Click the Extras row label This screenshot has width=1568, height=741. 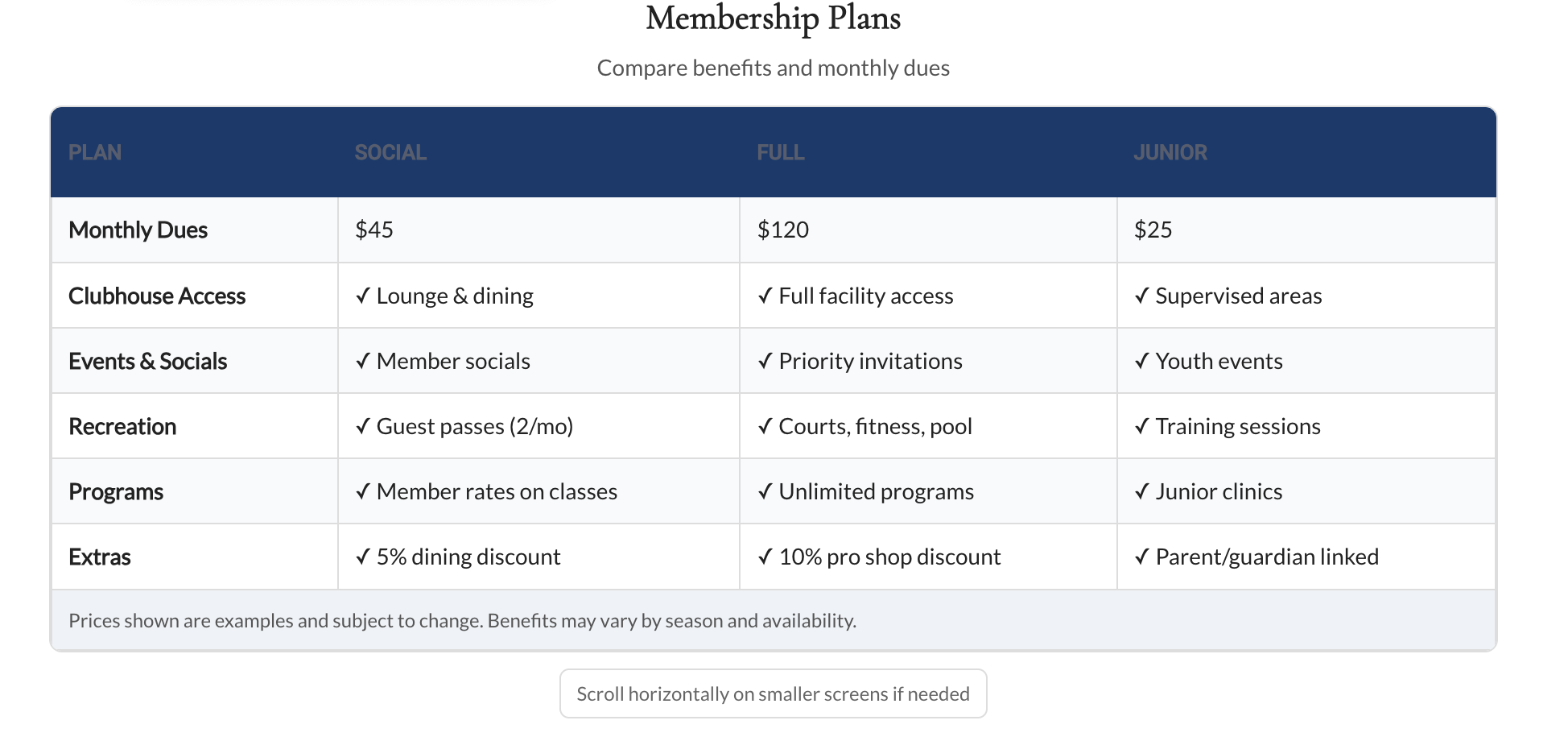click(100, 557)
